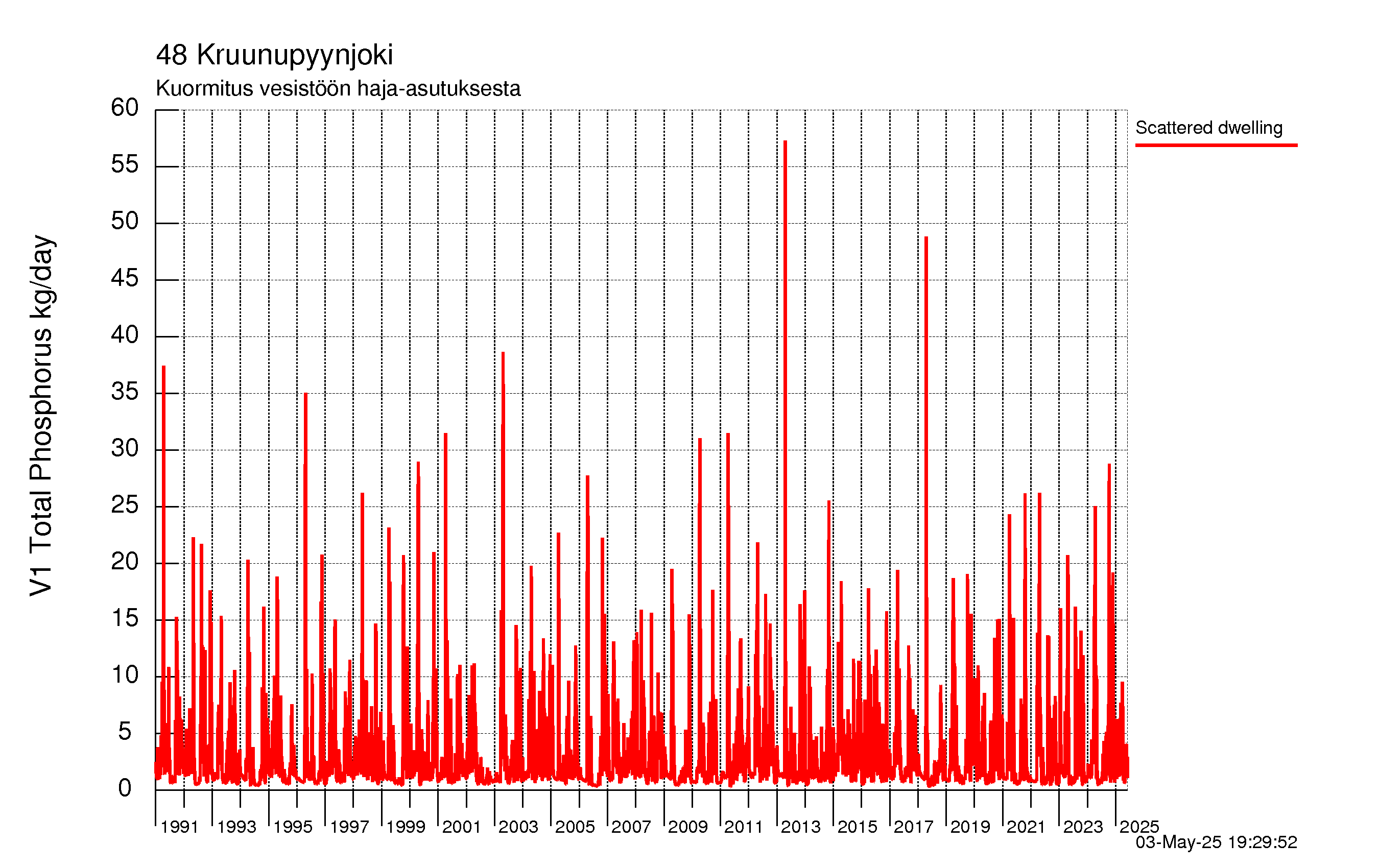Click the y-axis value 55
Viewport: 1379px width, 868px height.
tap(125, 165)
